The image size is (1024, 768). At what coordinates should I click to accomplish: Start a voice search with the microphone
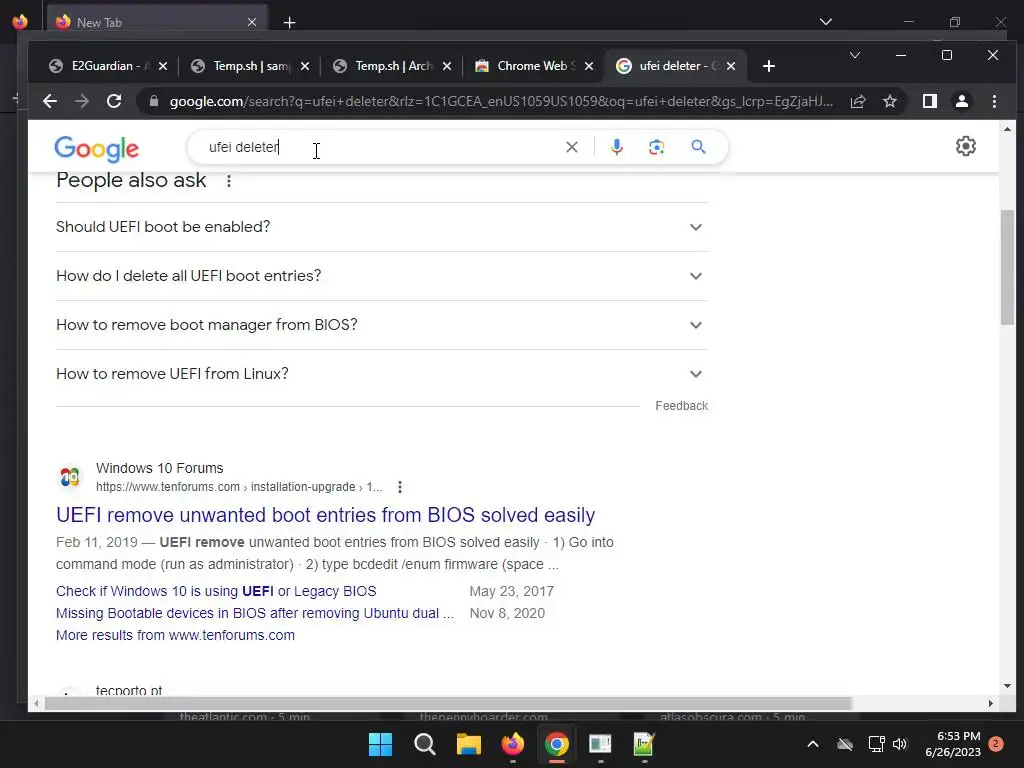click(616, 147)
